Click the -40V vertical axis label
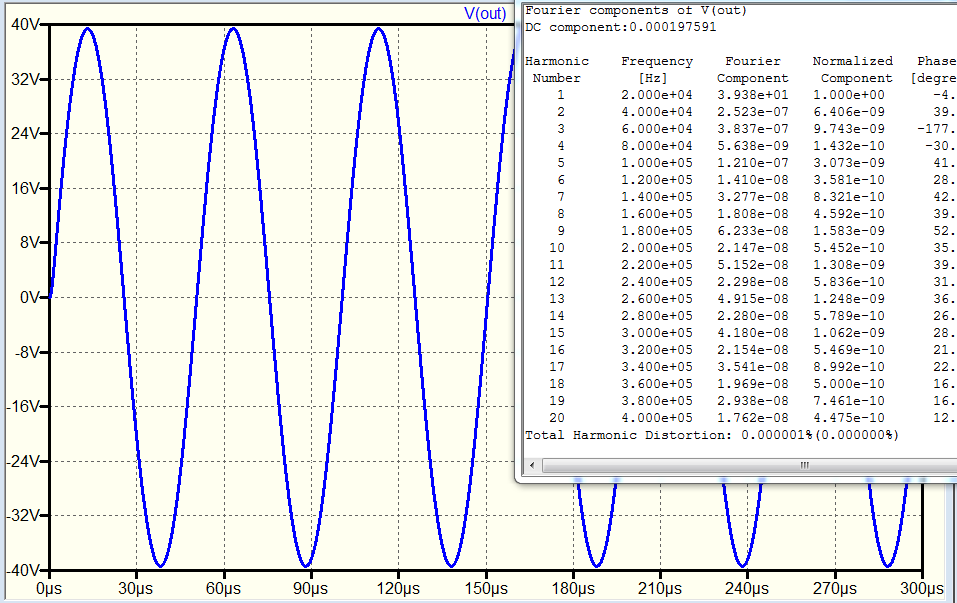The height and width of the screenshot is (603, 957). coord(23,570)
